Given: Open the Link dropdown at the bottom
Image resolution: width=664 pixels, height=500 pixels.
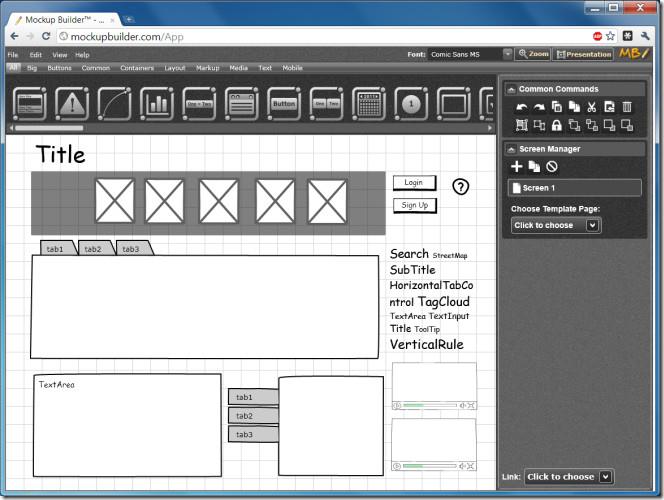Looking at the screenshot, I should point(569,477).
